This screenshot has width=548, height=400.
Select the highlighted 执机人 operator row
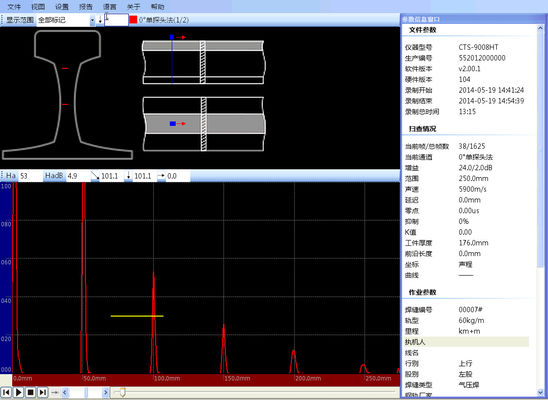[466, 342]
